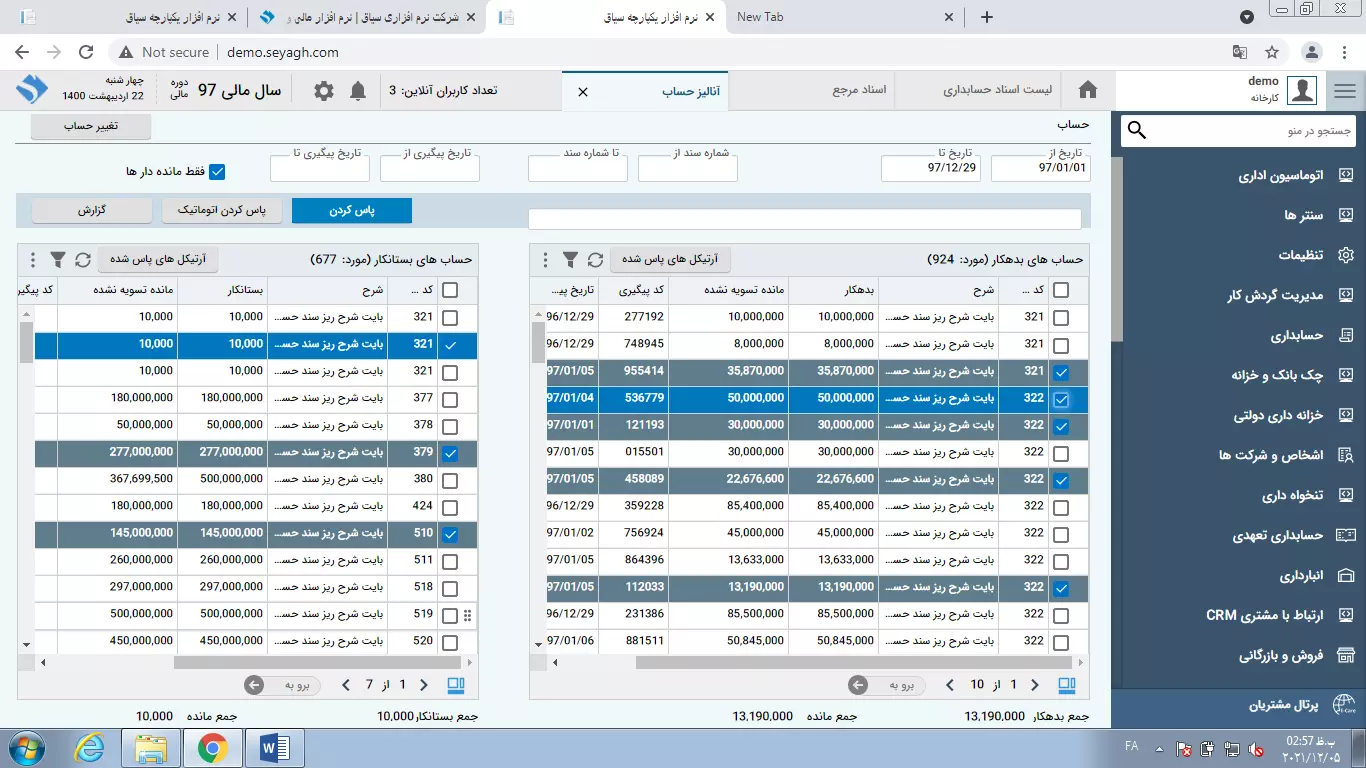Switch to the 'لیست اسناد حسابداری' tab
The height and width of the screenshot is (768, 1366).
pyautogui.click(x=997, y=91)
